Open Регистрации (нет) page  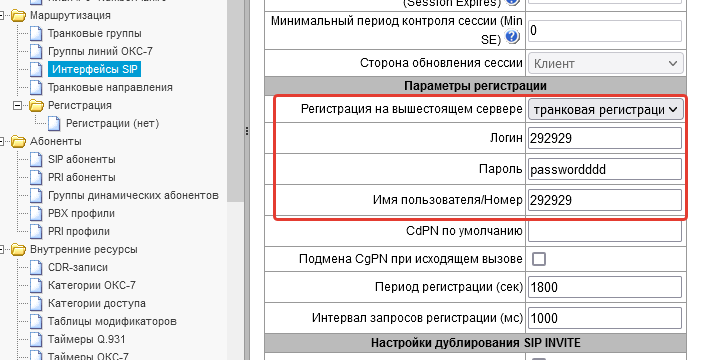click(x=112, y=123)
